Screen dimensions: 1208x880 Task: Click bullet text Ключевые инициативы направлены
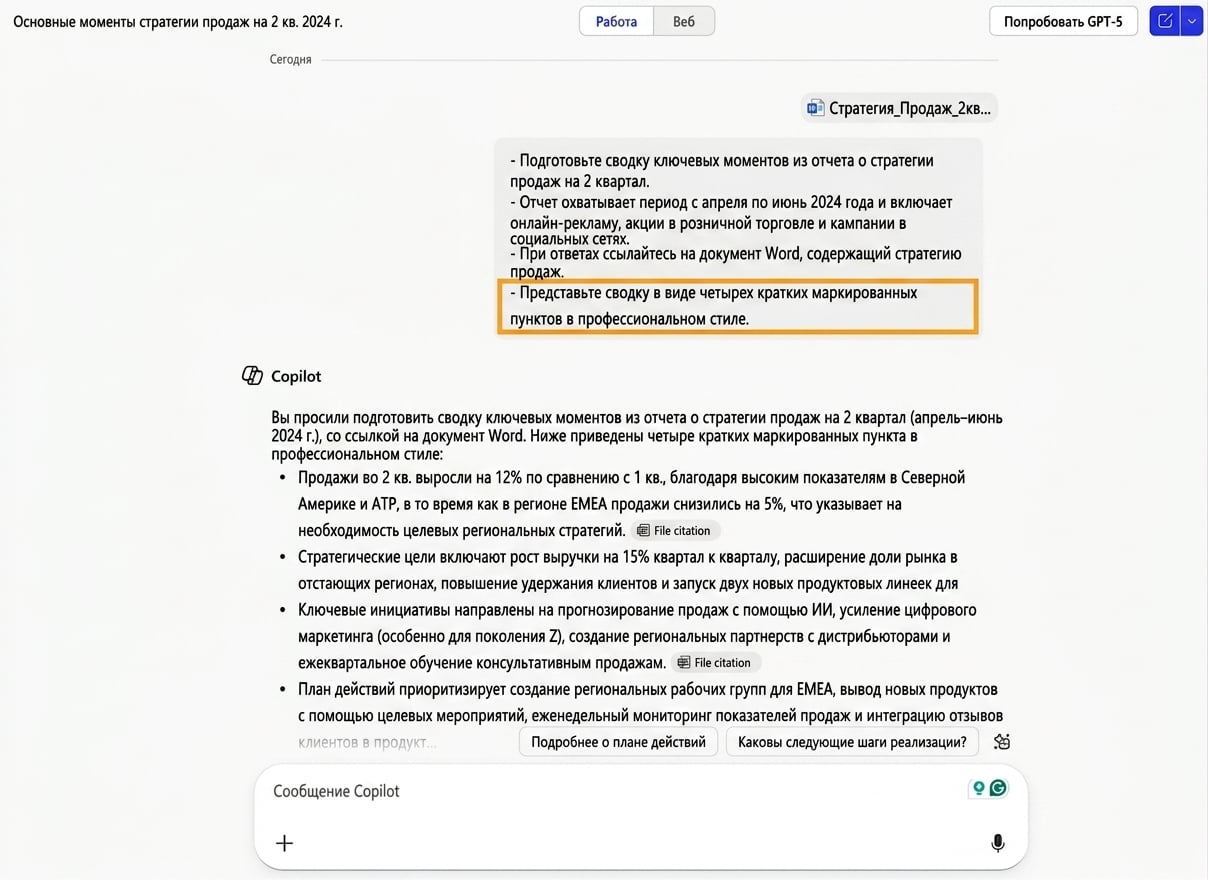637,636
